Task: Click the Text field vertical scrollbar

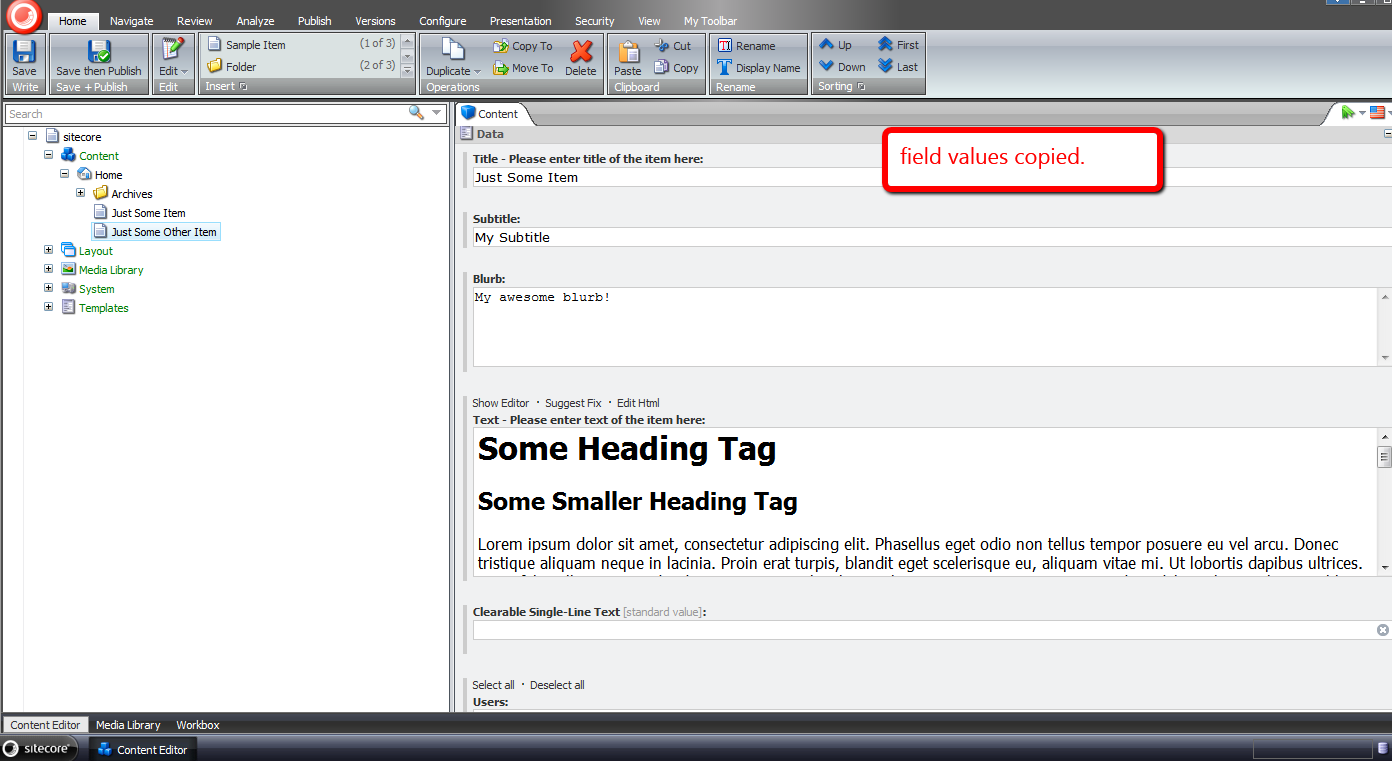Action: point(1384,500)
